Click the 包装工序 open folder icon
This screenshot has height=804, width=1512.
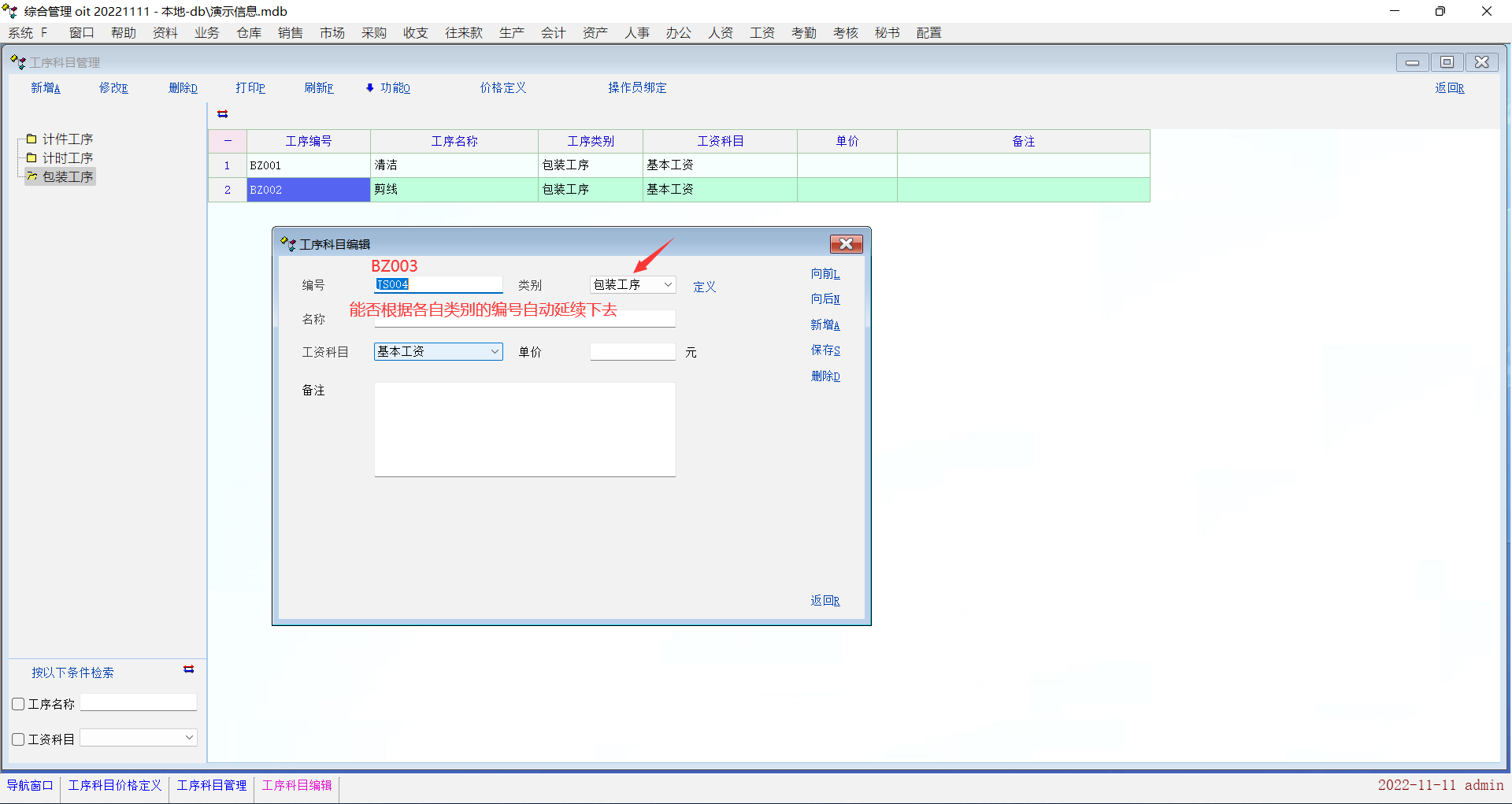[32, 176]
